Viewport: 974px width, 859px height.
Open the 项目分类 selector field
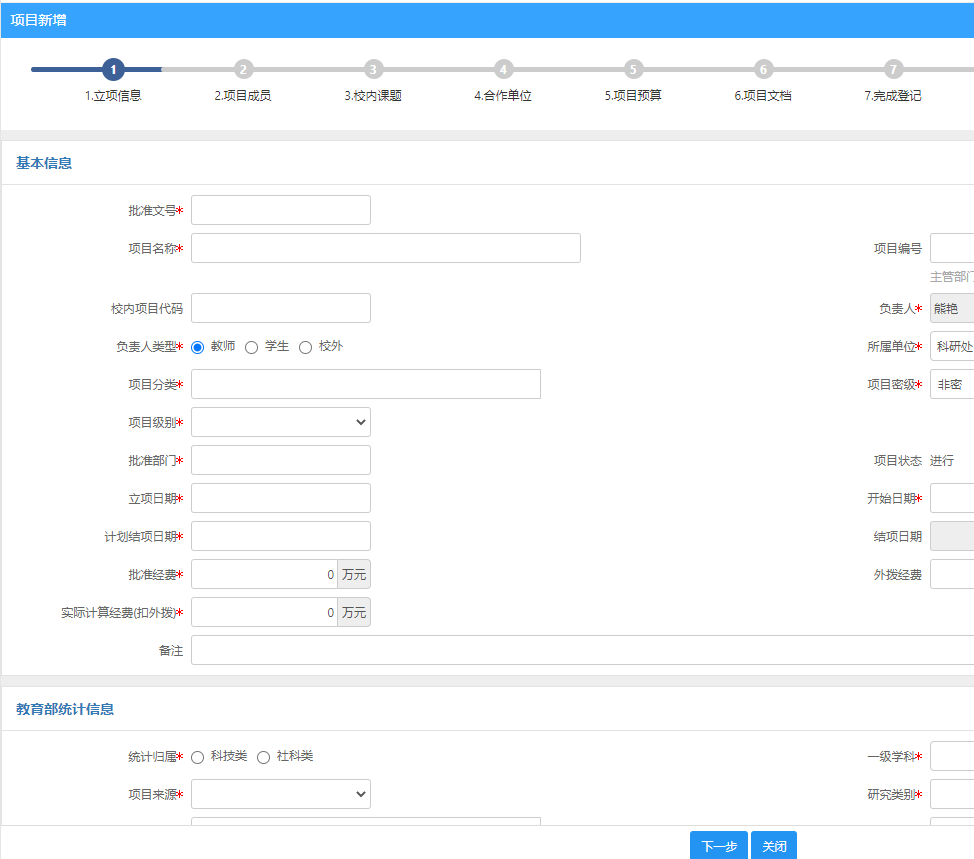[x=366, y=384]
